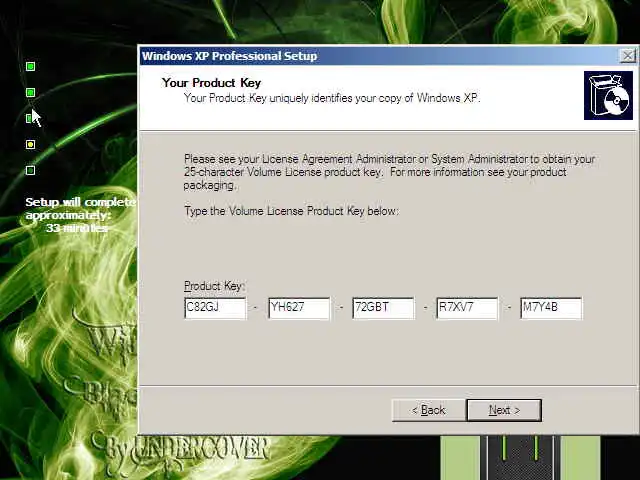Focus the second key field YH627
This screenshot has height=480, width=640.
[x=299, y=308]
